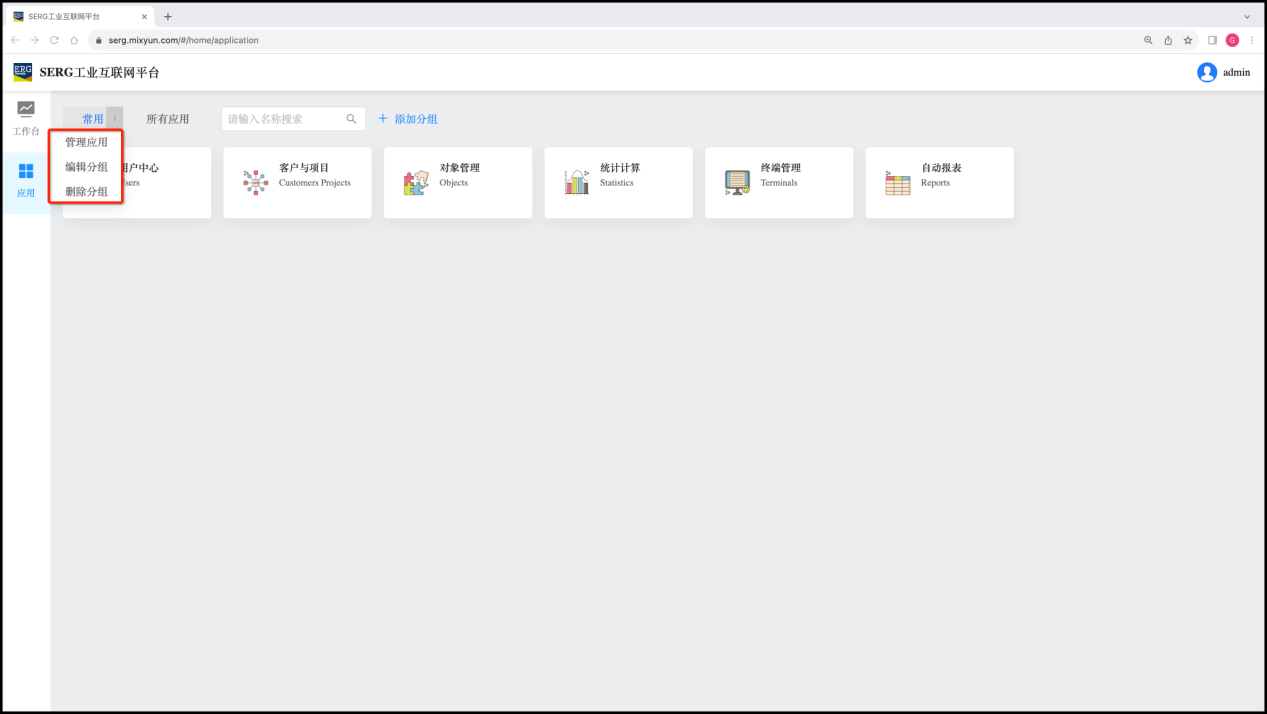This screenshot has width=1267, height=714.
Task: Click the 添加分组 add group button
Action: pyautogui.click(x=408, y=119)
